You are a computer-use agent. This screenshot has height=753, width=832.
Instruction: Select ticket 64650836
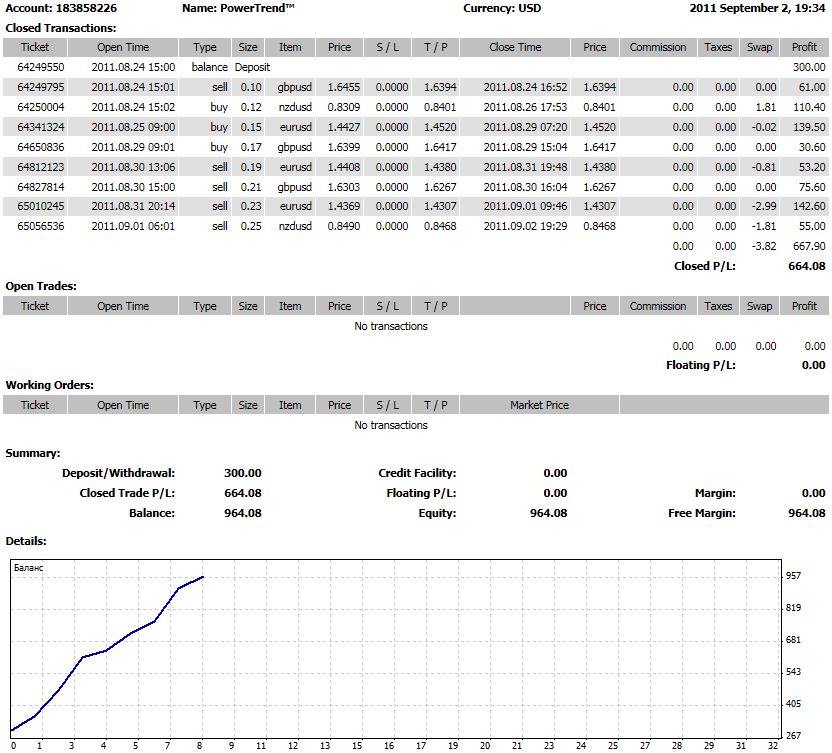click(x=41, y=147)
